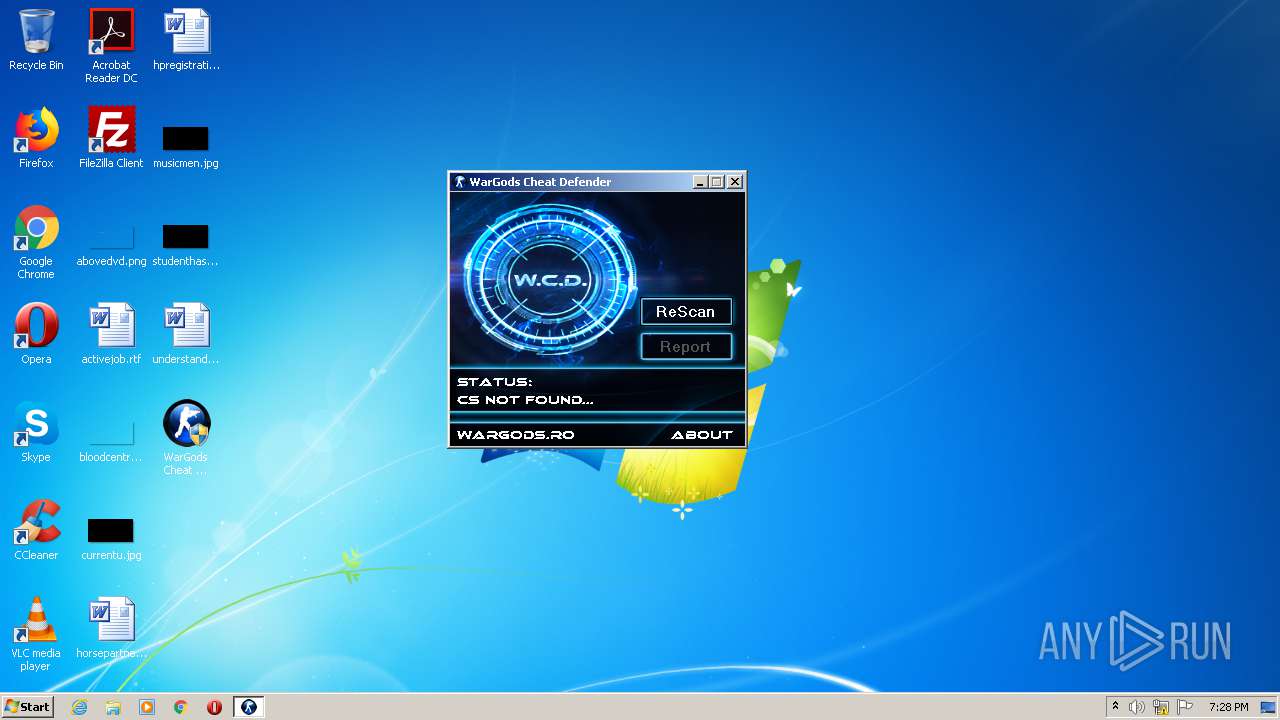Screen dimensions: 1280x720
Task: Click the WarGods Cheat Defender taskbar button
Action: point(249,707)
